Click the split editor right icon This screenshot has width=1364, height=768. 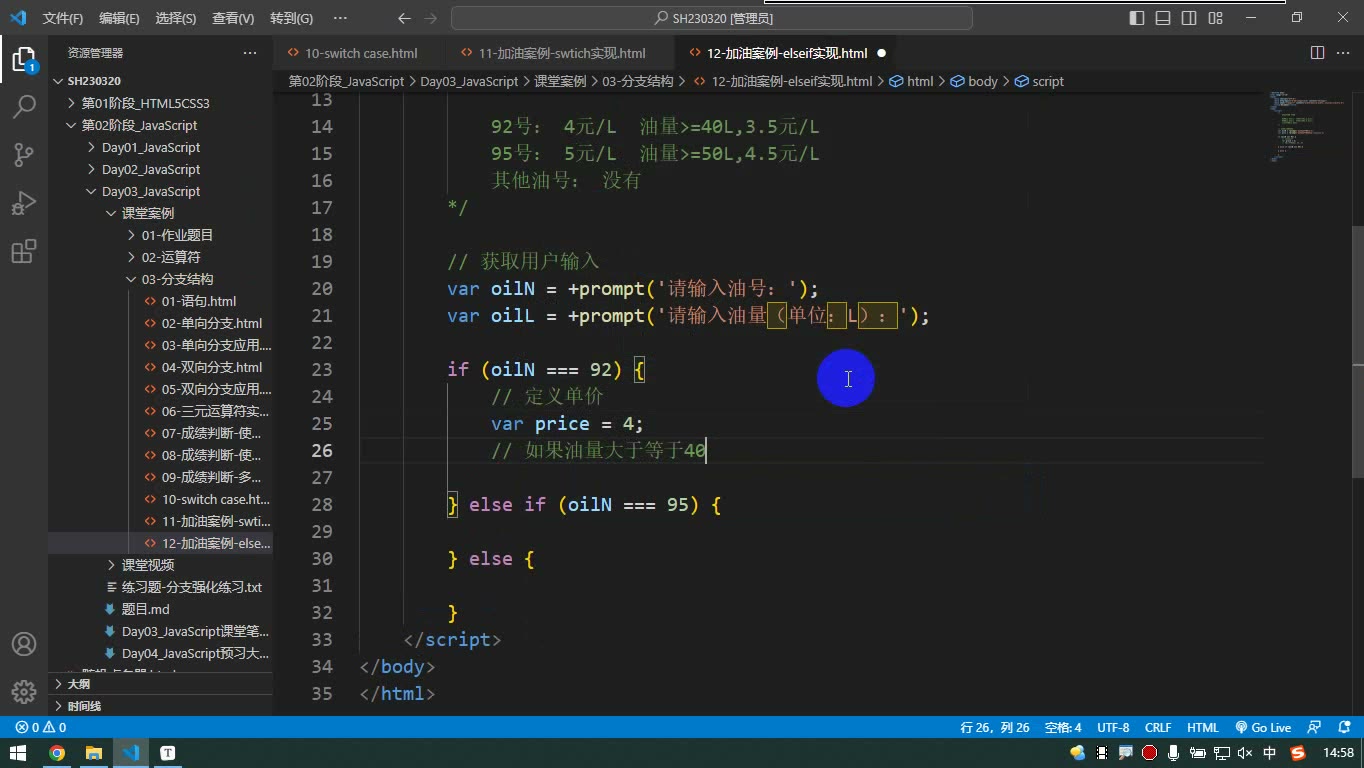1317,53
